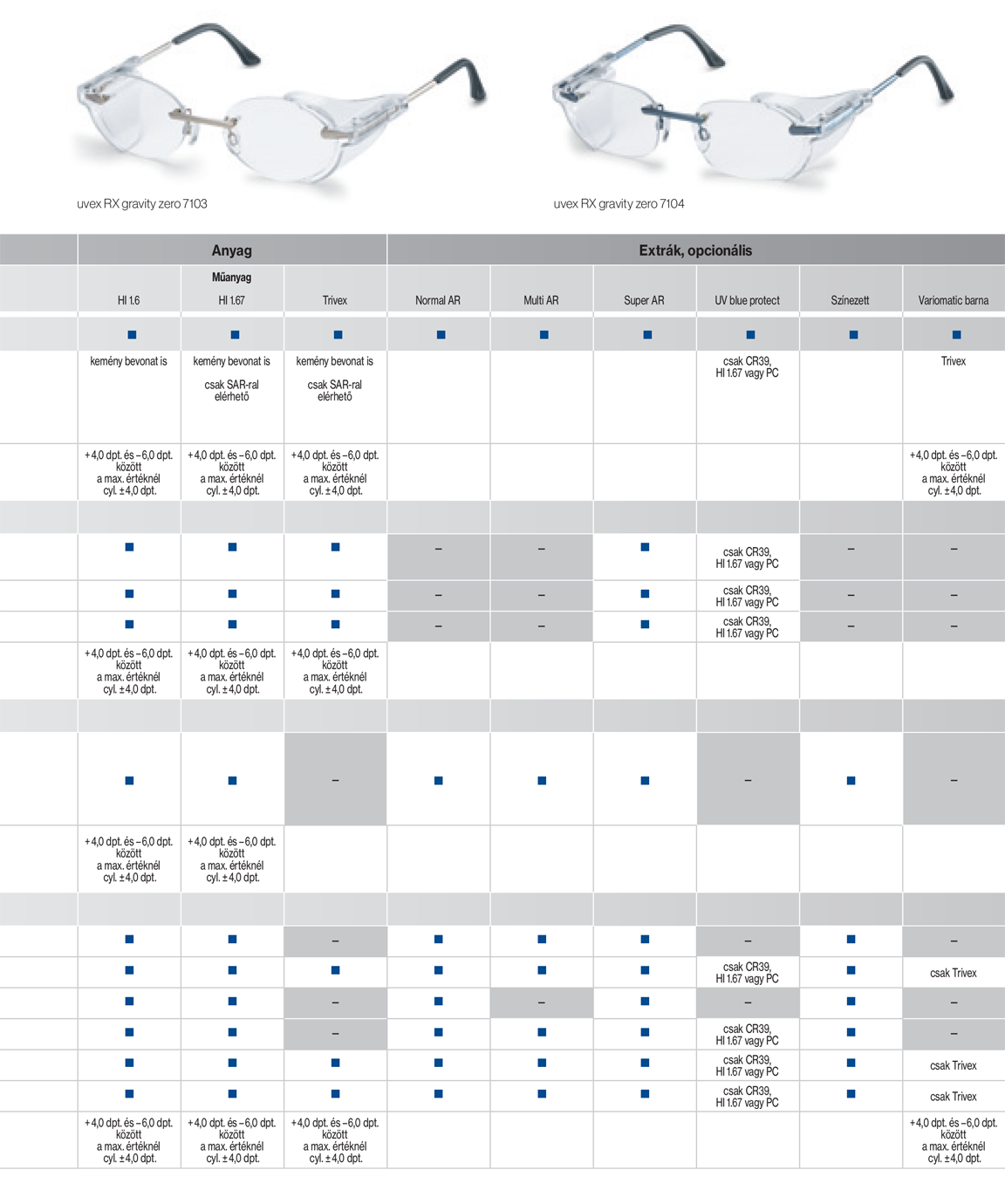Click the 'Színezett' column header
Screen dimensions: 1005x1204
[x=851, y=300]
